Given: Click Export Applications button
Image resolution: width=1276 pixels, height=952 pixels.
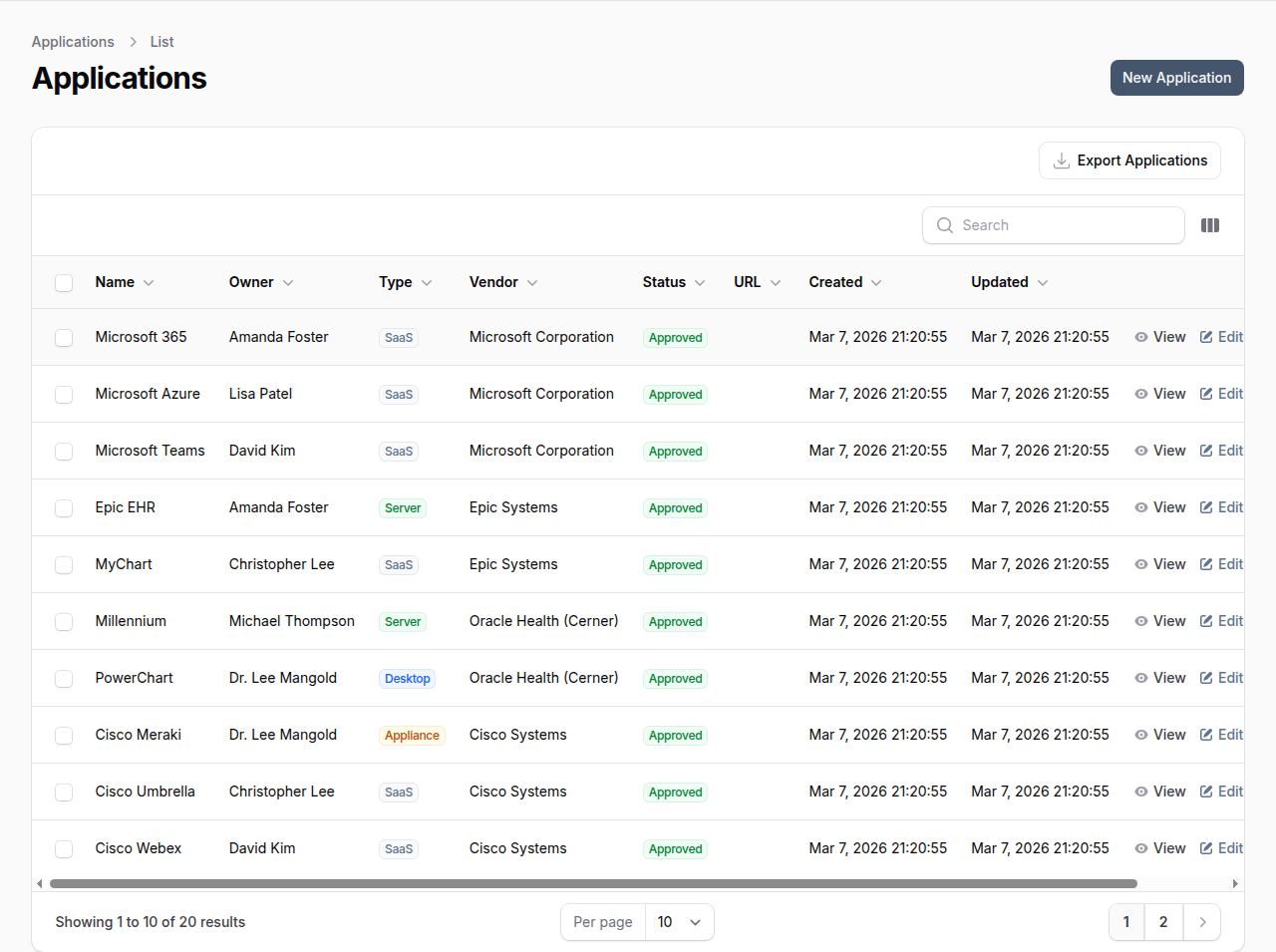Looking at the screenshot, I should 1129,160.
